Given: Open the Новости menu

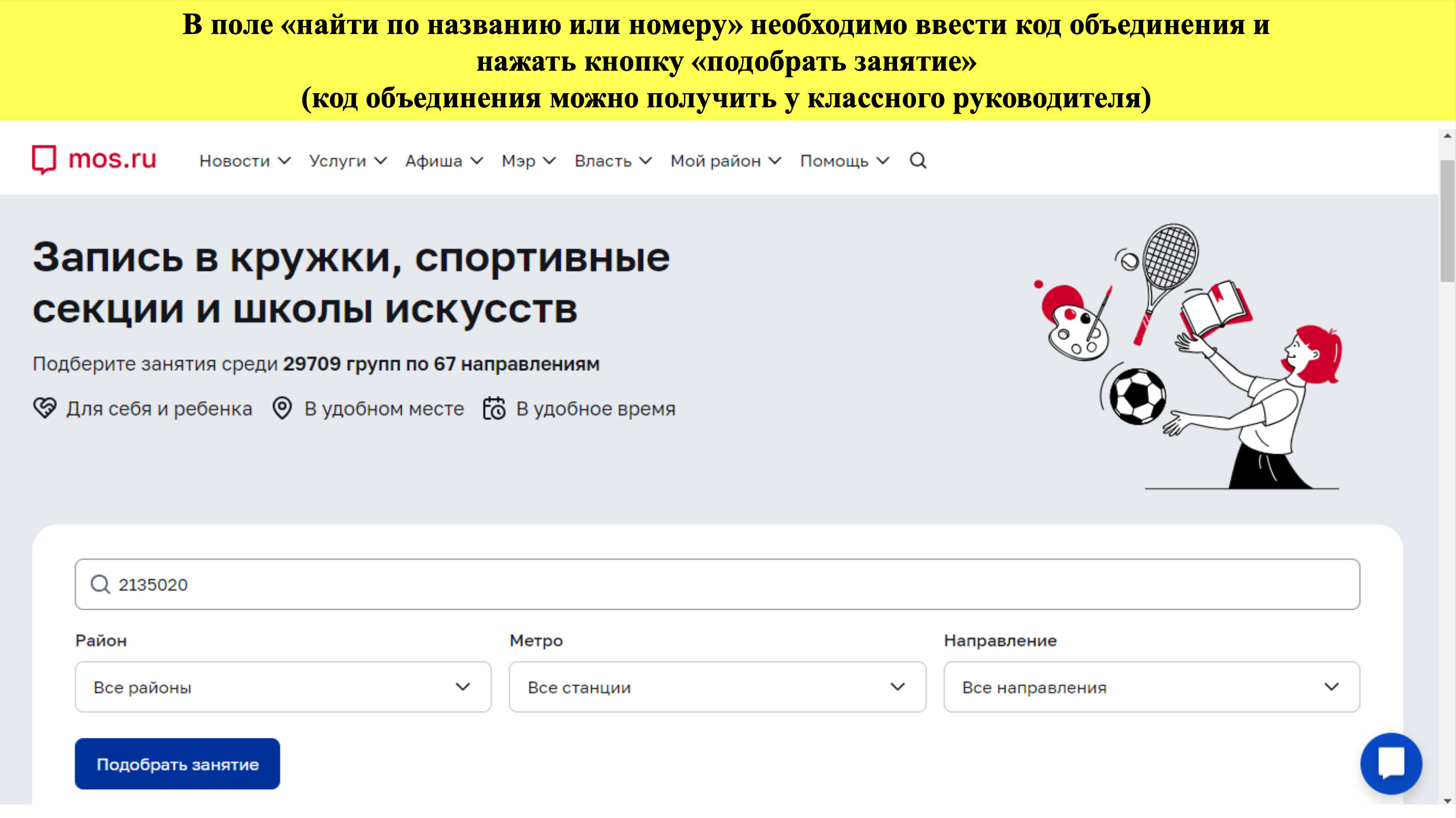Looking at the screenshot, I should pos(245,161).
